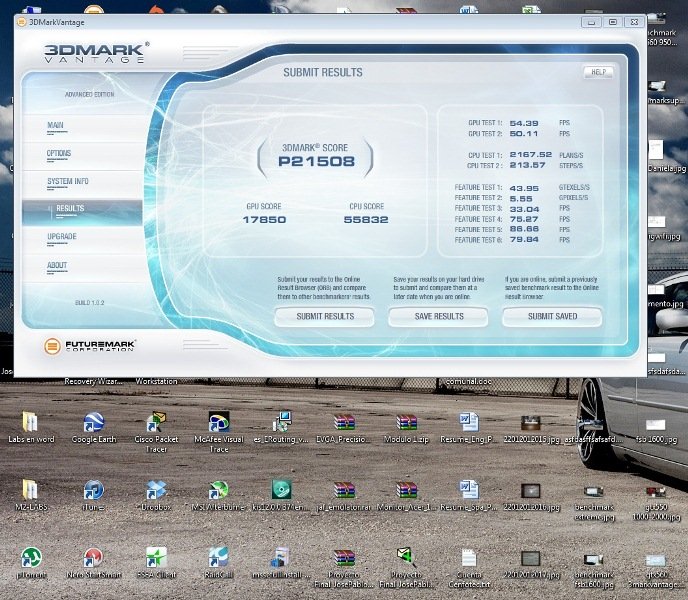Select McAfee Visual Trace shortcut
This screenshot has width=688, height=600.
(219, 423)
